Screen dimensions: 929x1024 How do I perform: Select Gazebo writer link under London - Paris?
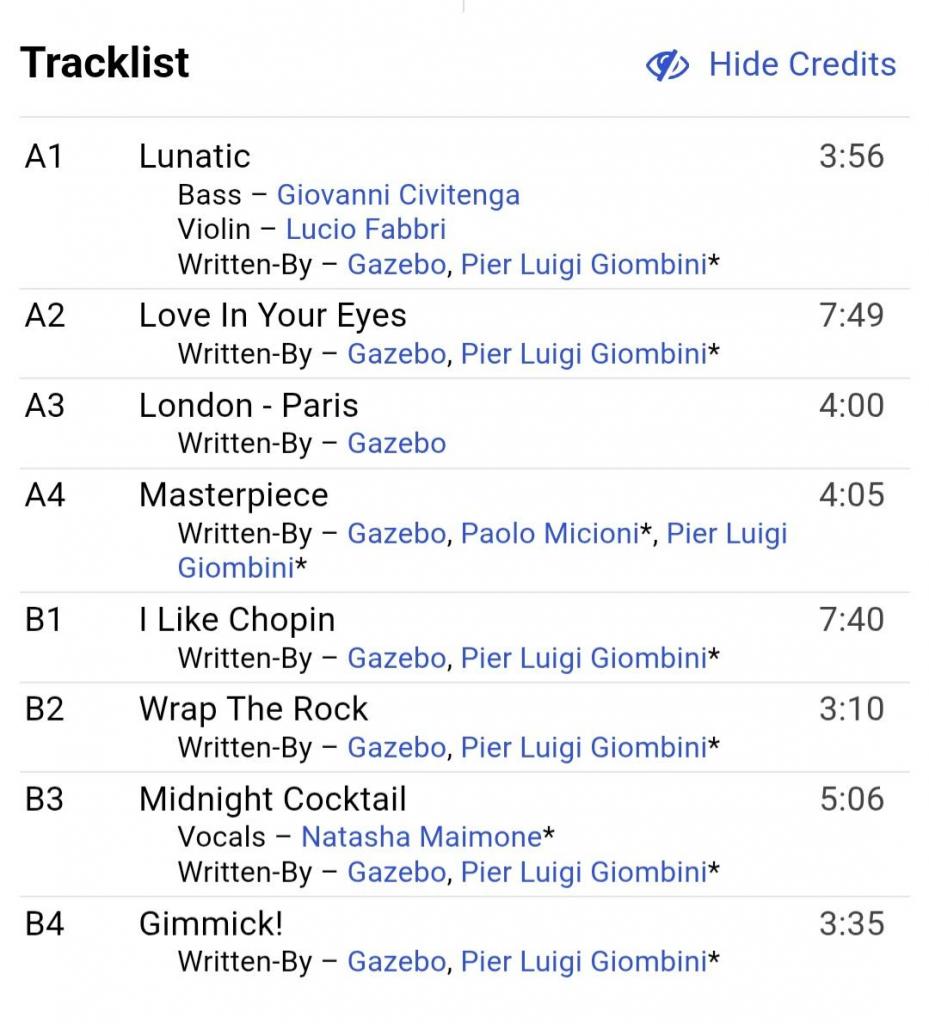coord(396,443)
